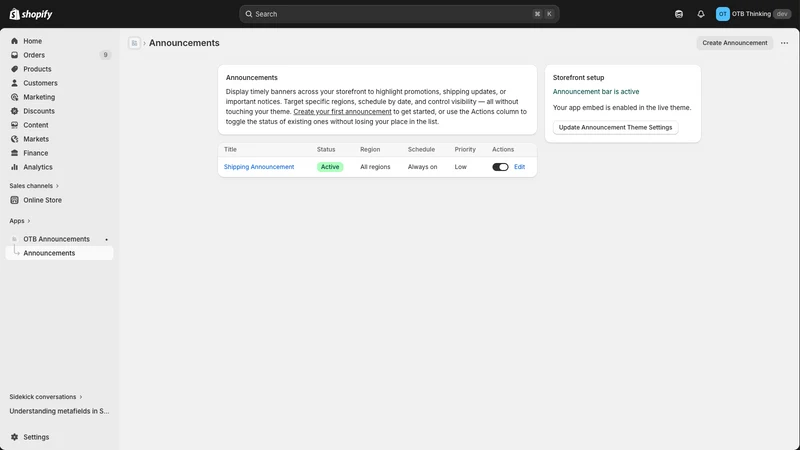
Task: Open Analytics in the sidebar
Action: (x=59, y=167)
